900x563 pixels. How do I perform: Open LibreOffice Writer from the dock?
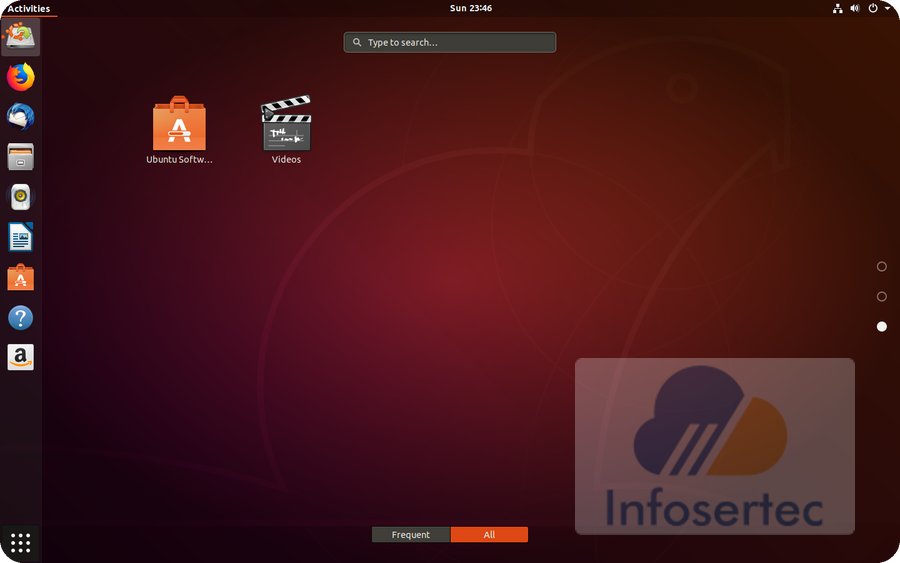pos(20,237)
